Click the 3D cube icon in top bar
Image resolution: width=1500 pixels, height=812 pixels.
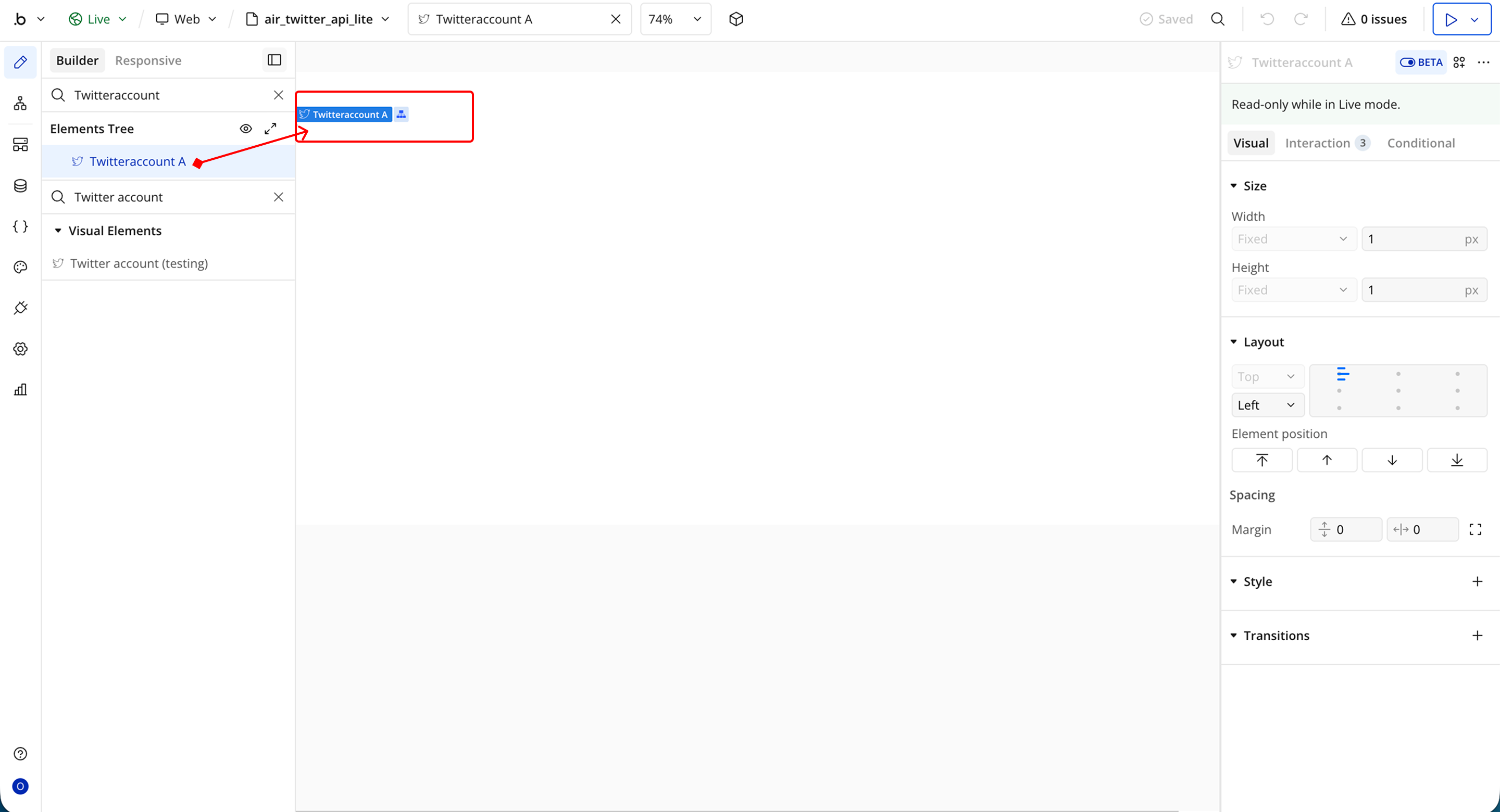click(736, 19)
